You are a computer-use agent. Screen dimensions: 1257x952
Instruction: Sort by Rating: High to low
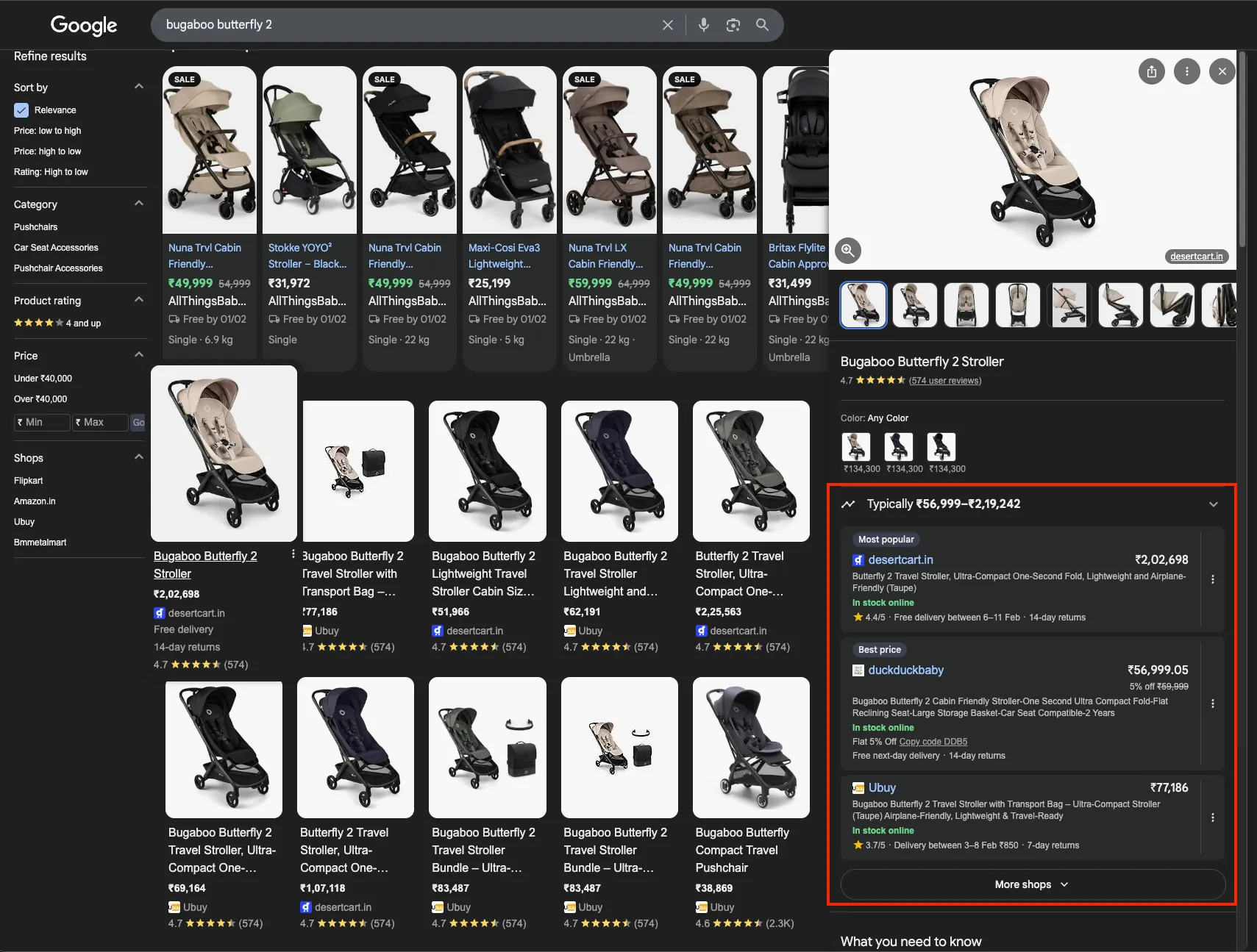51,172
